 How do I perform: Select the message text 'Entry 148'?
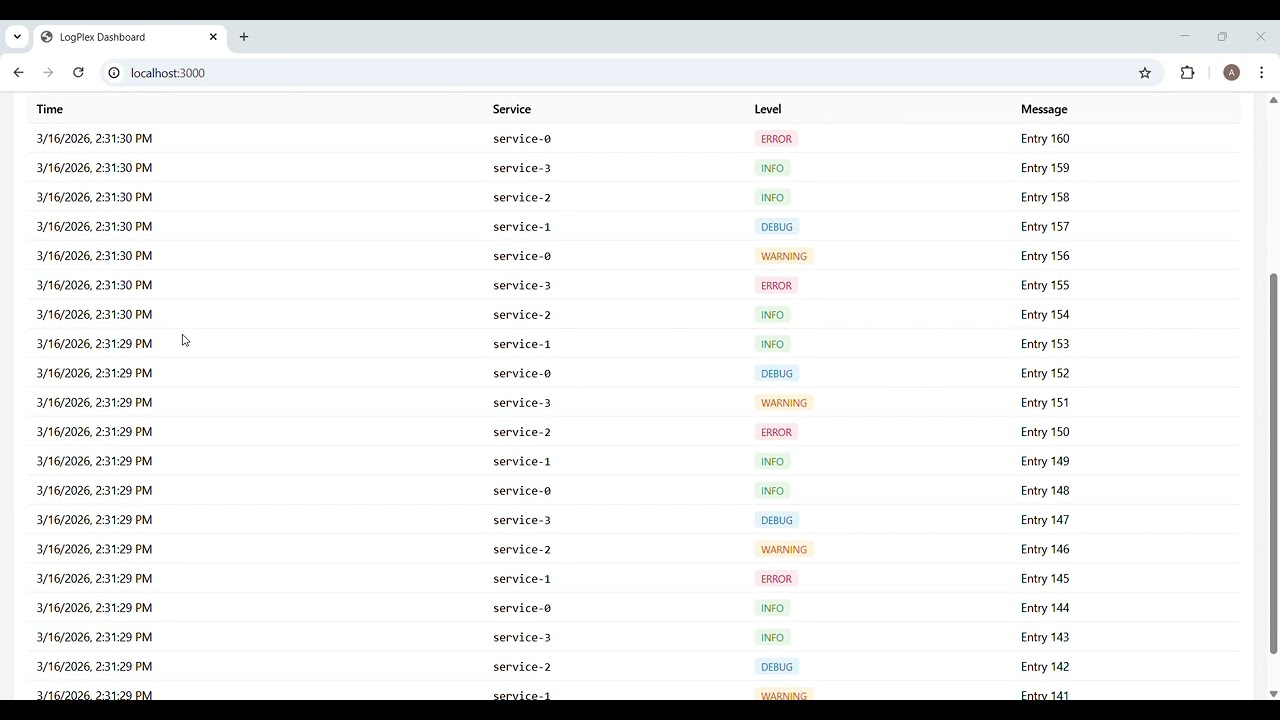point(1045,490)
